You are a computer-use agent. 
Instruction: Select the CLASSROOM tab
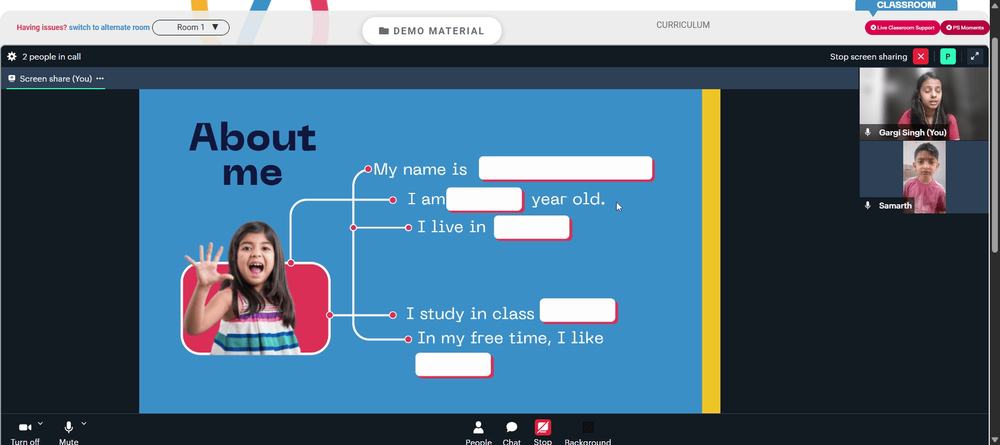coord(906,5)
